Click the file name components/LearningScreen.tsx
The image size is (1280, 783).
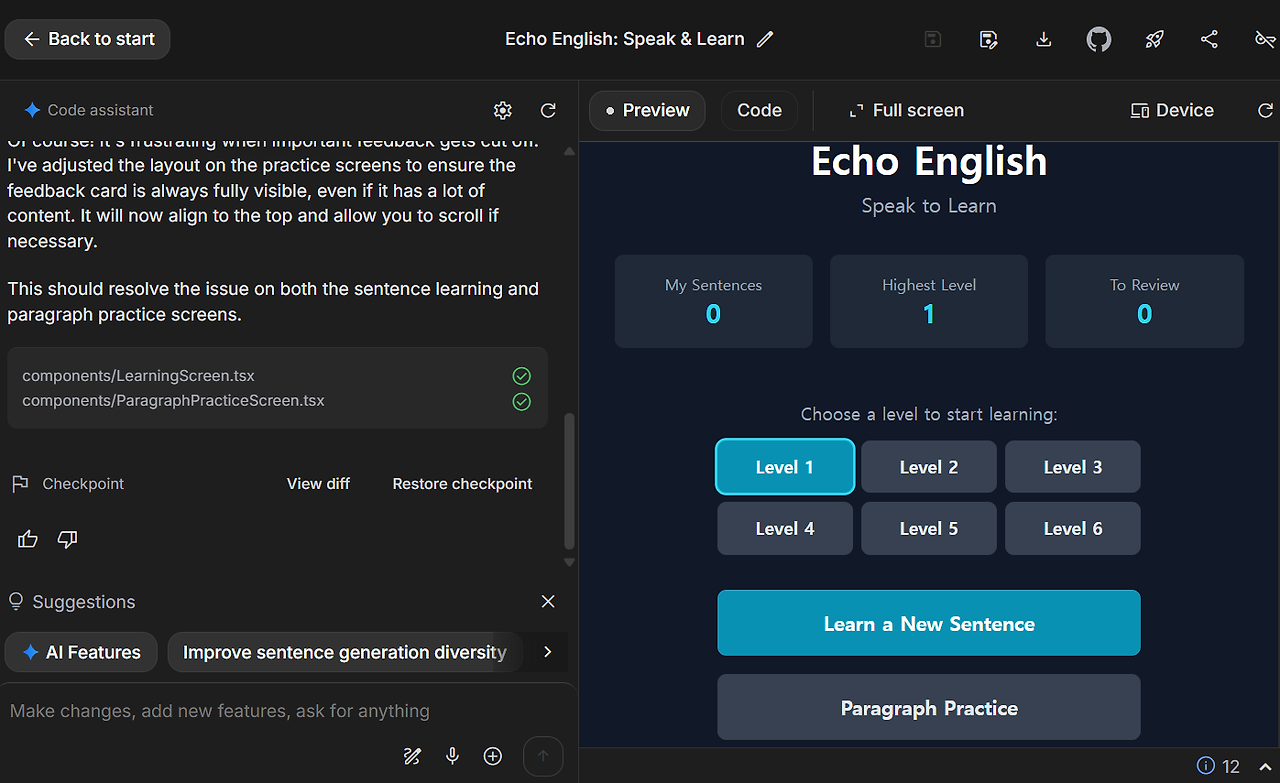coord(138,376)
